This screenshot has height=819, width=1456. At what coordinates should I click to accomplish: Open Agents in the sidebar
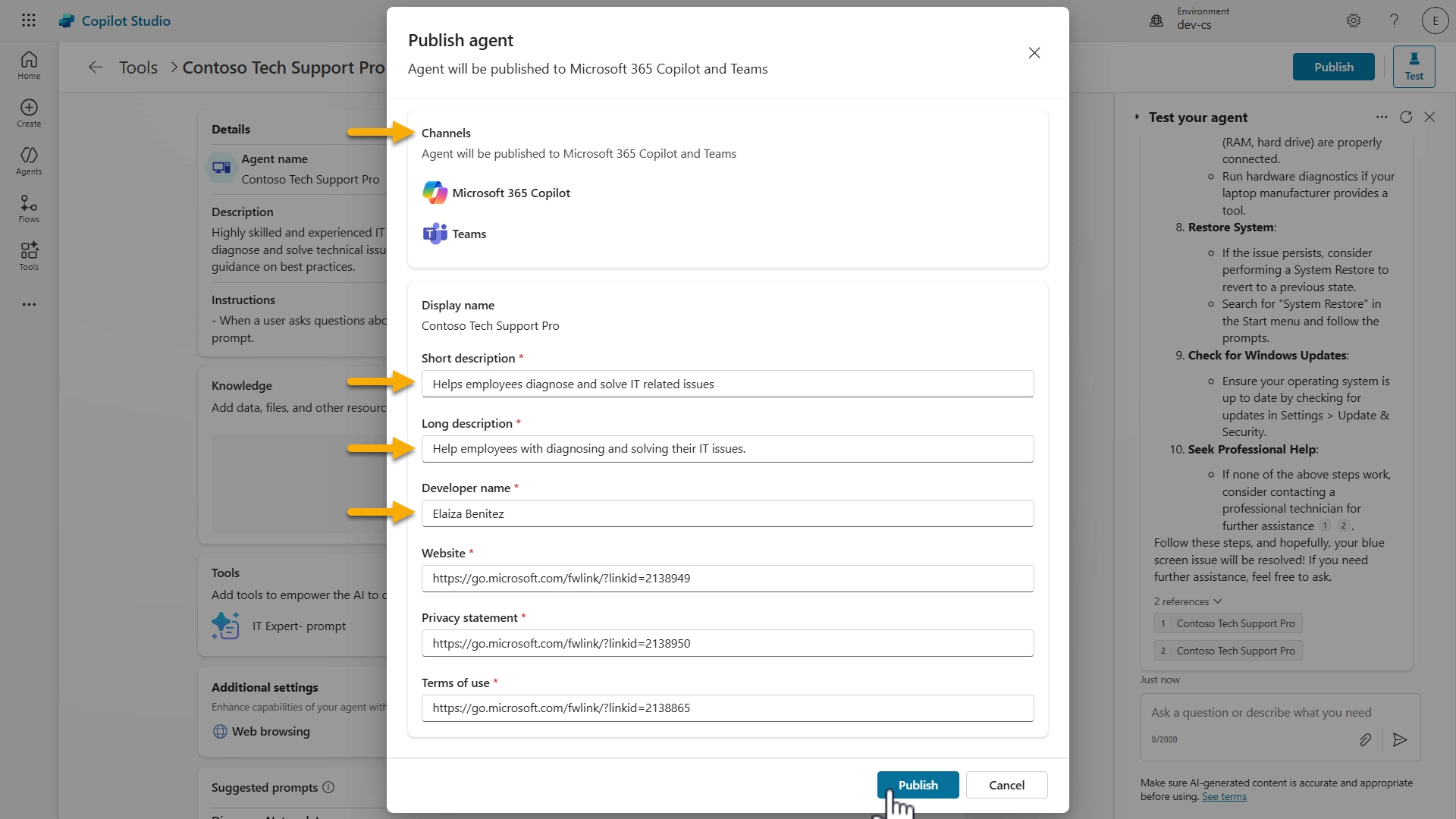29,161
